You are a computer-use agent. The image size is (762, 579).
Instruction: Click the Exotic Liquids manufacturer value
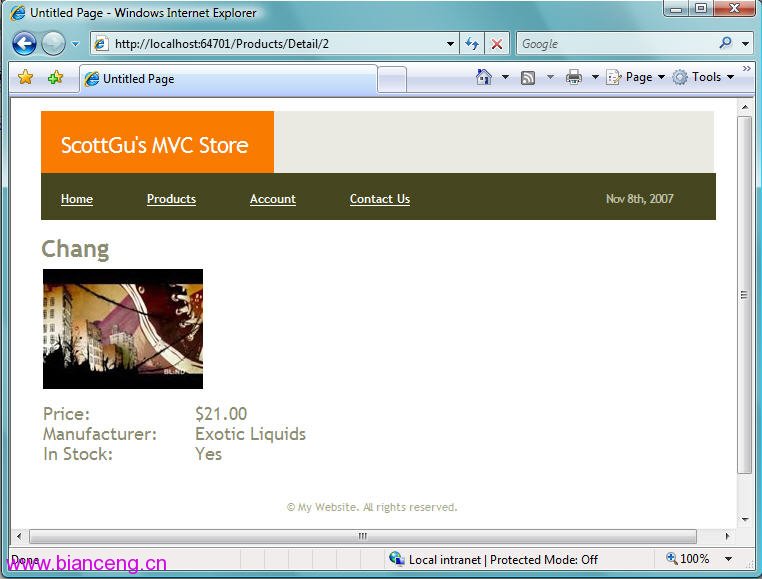point(250,434)
